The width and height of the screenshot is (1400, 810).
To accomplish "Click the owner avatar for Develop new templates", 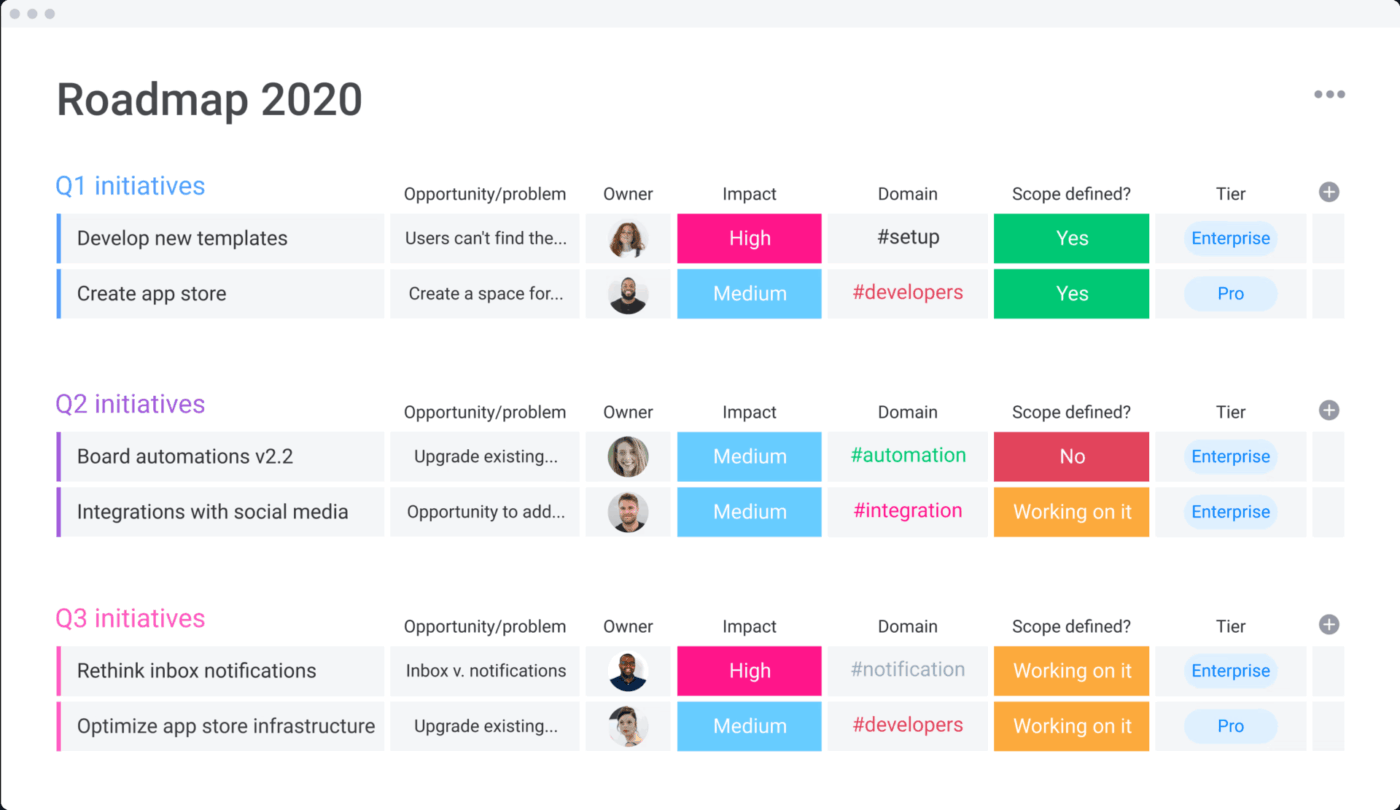I will 628,238.
